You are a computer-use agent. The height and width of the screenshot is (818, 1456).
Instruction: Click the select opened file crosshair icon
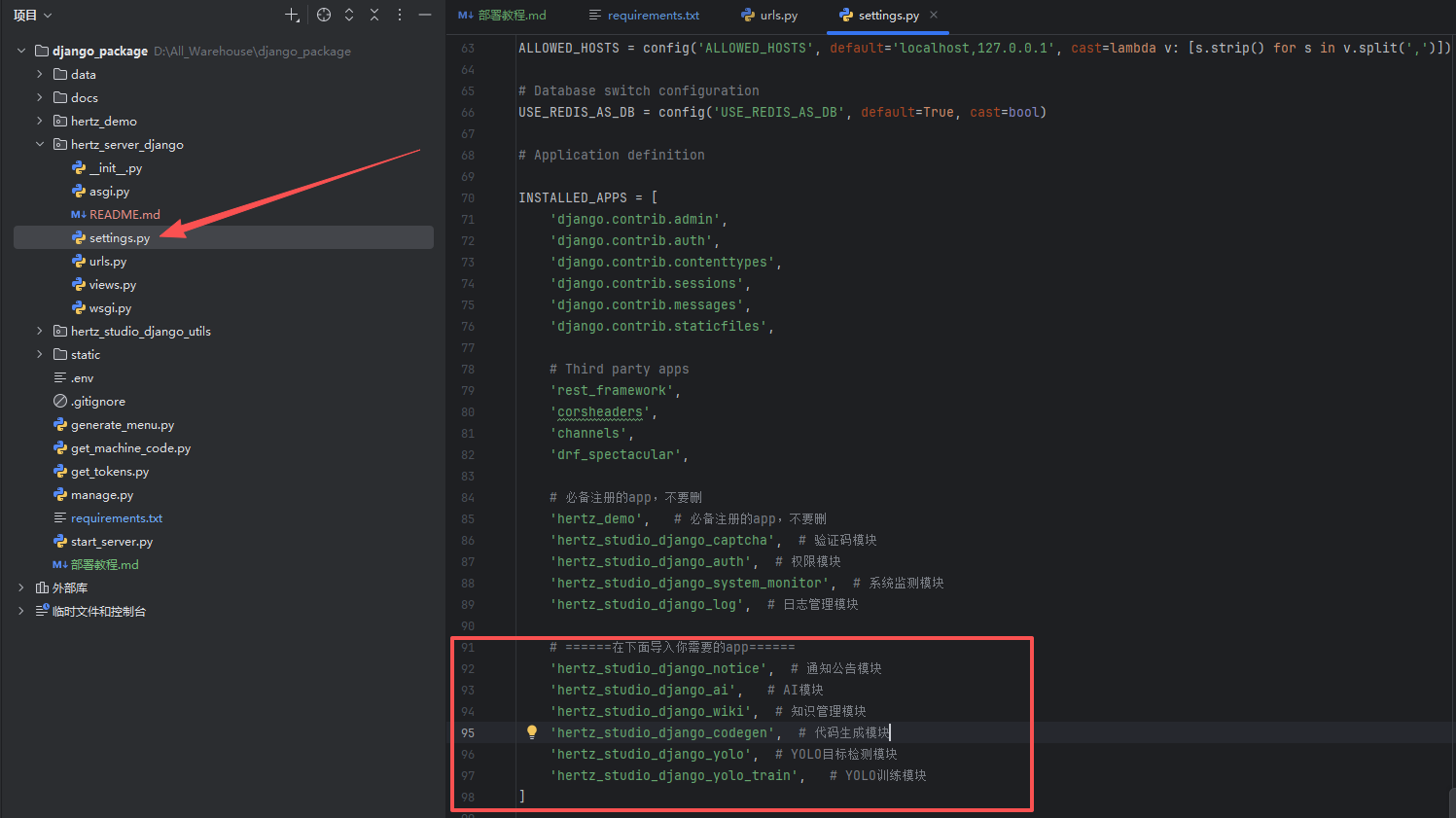pyautogui.click(x=324, y=15)
